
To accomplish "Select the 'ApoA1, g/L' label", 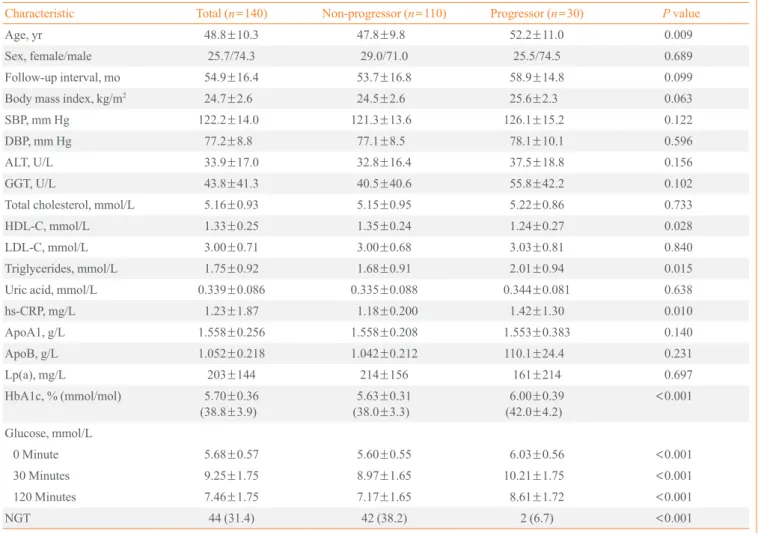I will [34, 333].
